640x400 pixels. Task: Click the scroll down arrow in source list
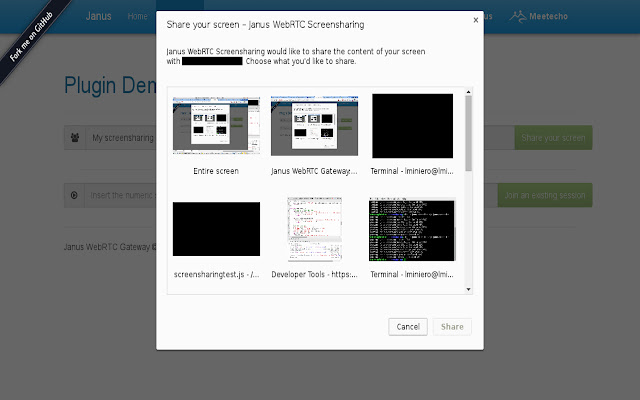469,289
